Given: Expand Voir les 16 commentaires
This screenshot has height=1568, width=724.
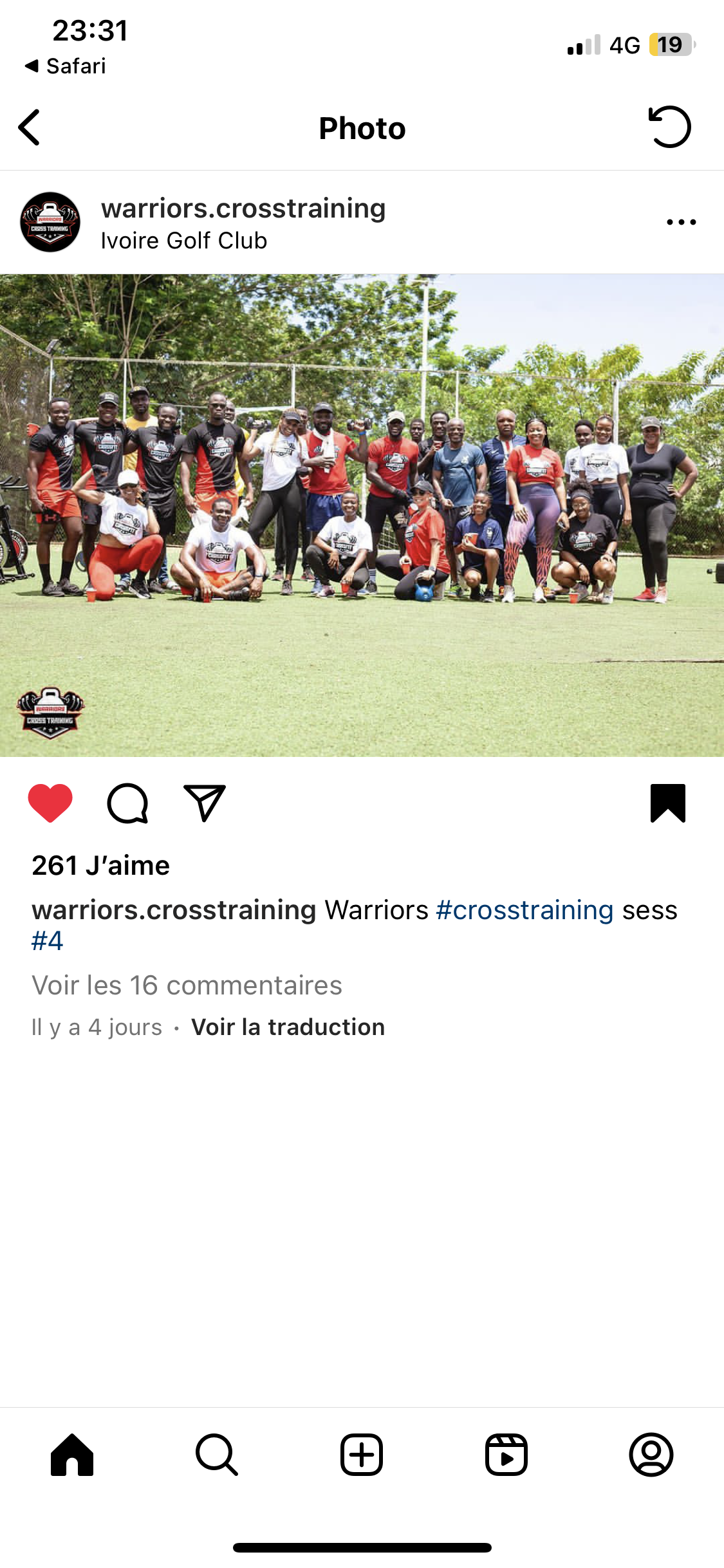Looking at the screenshot, I should coord(187,985).
